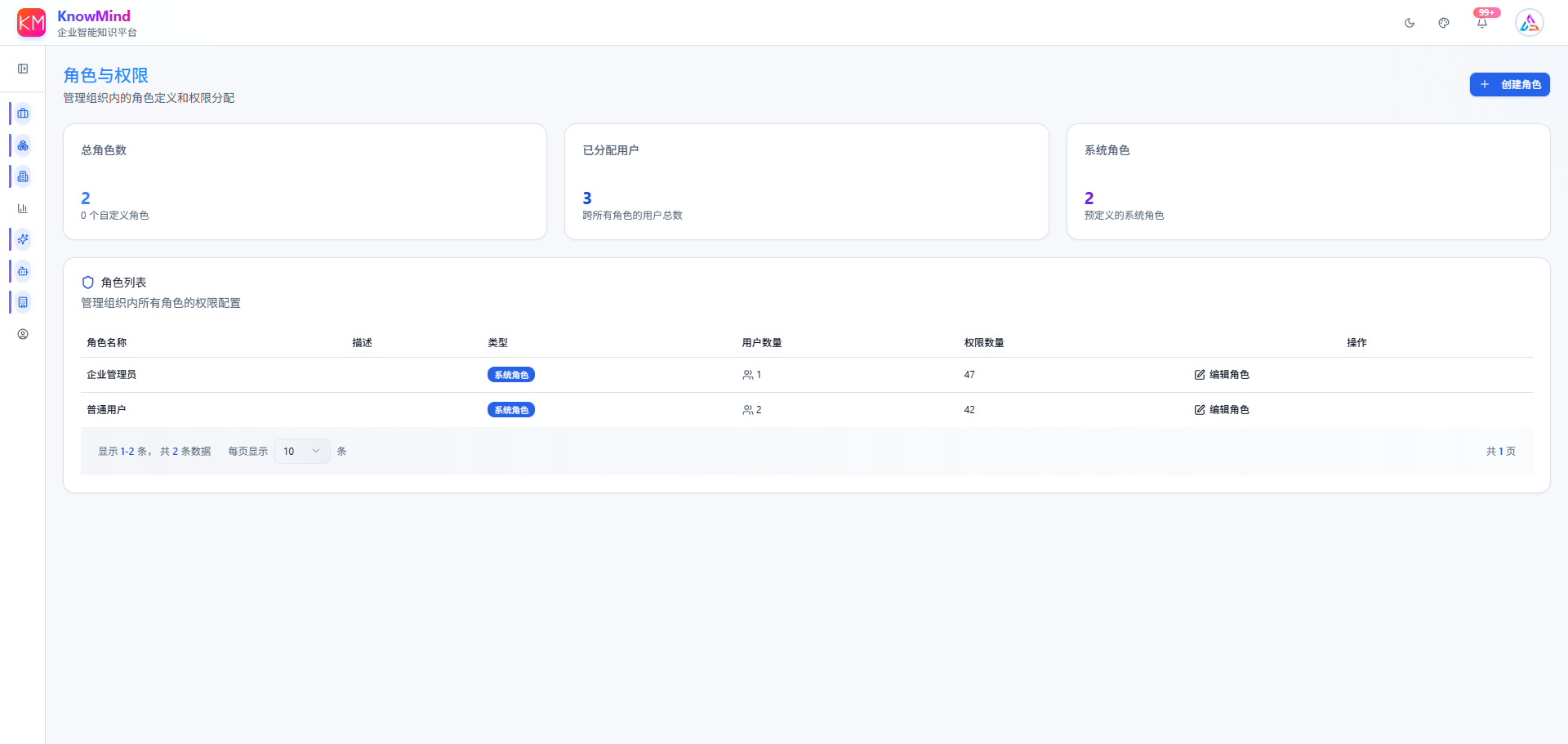Edit role for 普通用户 row
This screenshot has width=1568, height=744.
[1222, 410]
